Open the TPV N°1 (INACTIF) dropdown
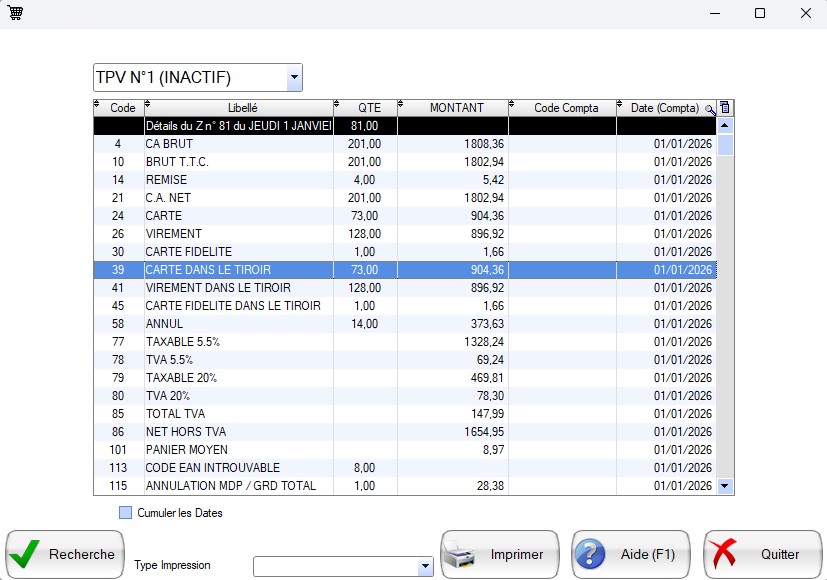This screenshot has height=580, width=827. 293,77
